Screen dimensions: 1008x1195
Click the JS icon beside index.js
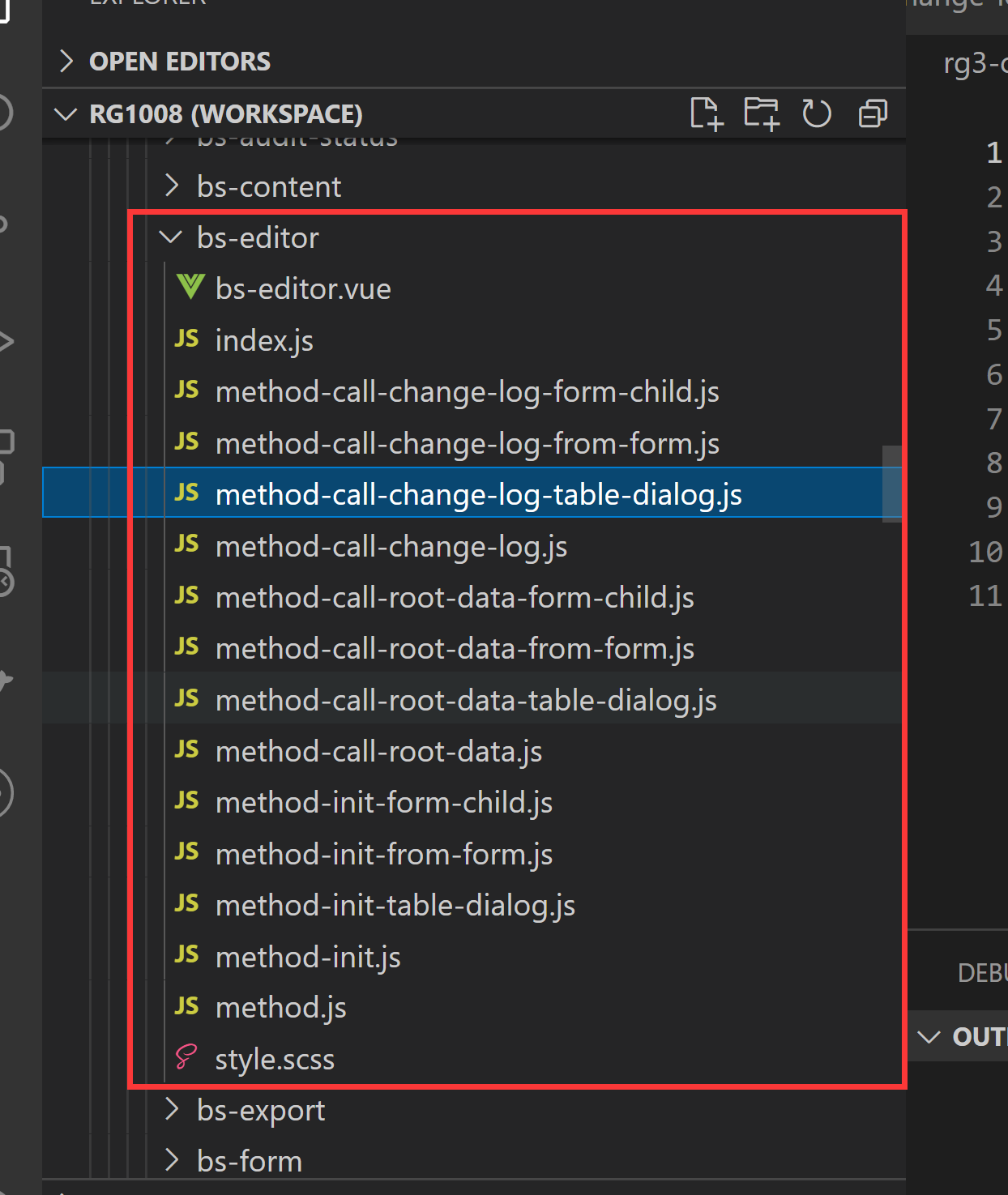[x=187, y=339]
